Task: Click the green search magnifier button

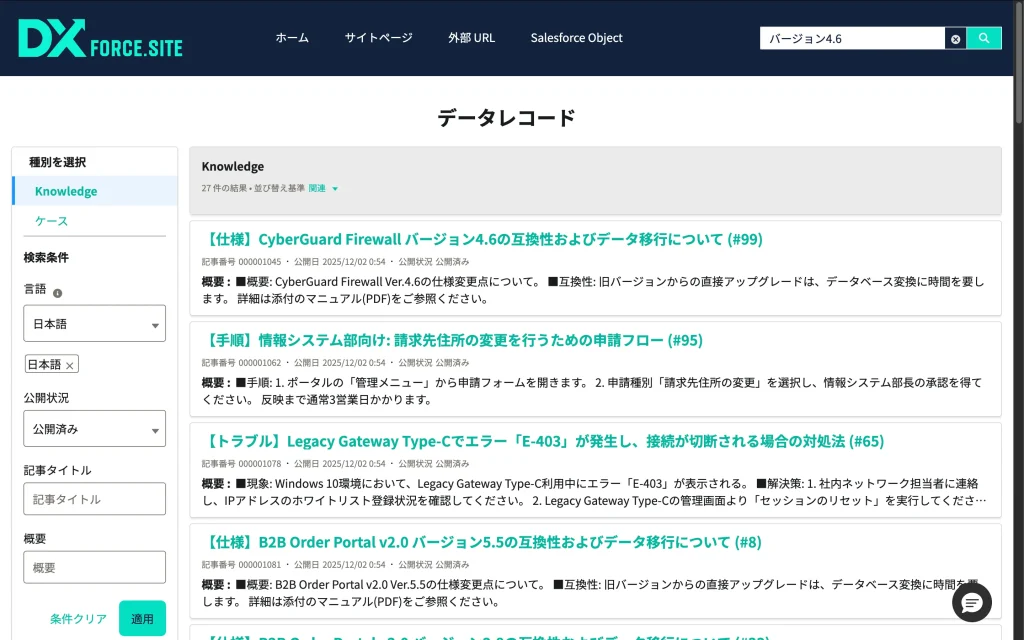Action: pyautogui.click(x=984, y=38)
